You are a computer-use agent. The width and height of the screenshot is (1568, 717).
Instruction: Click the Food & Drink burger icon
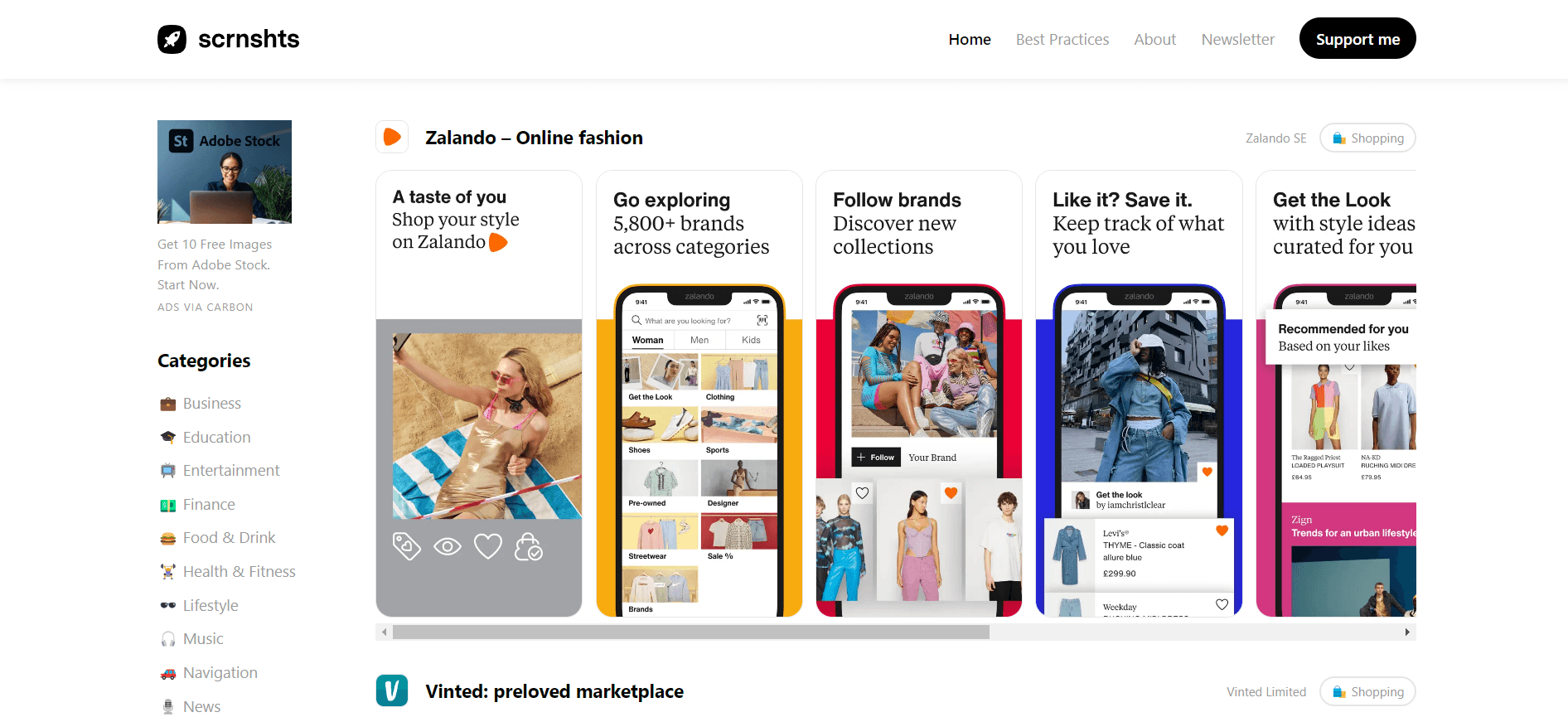coord(168,538)
